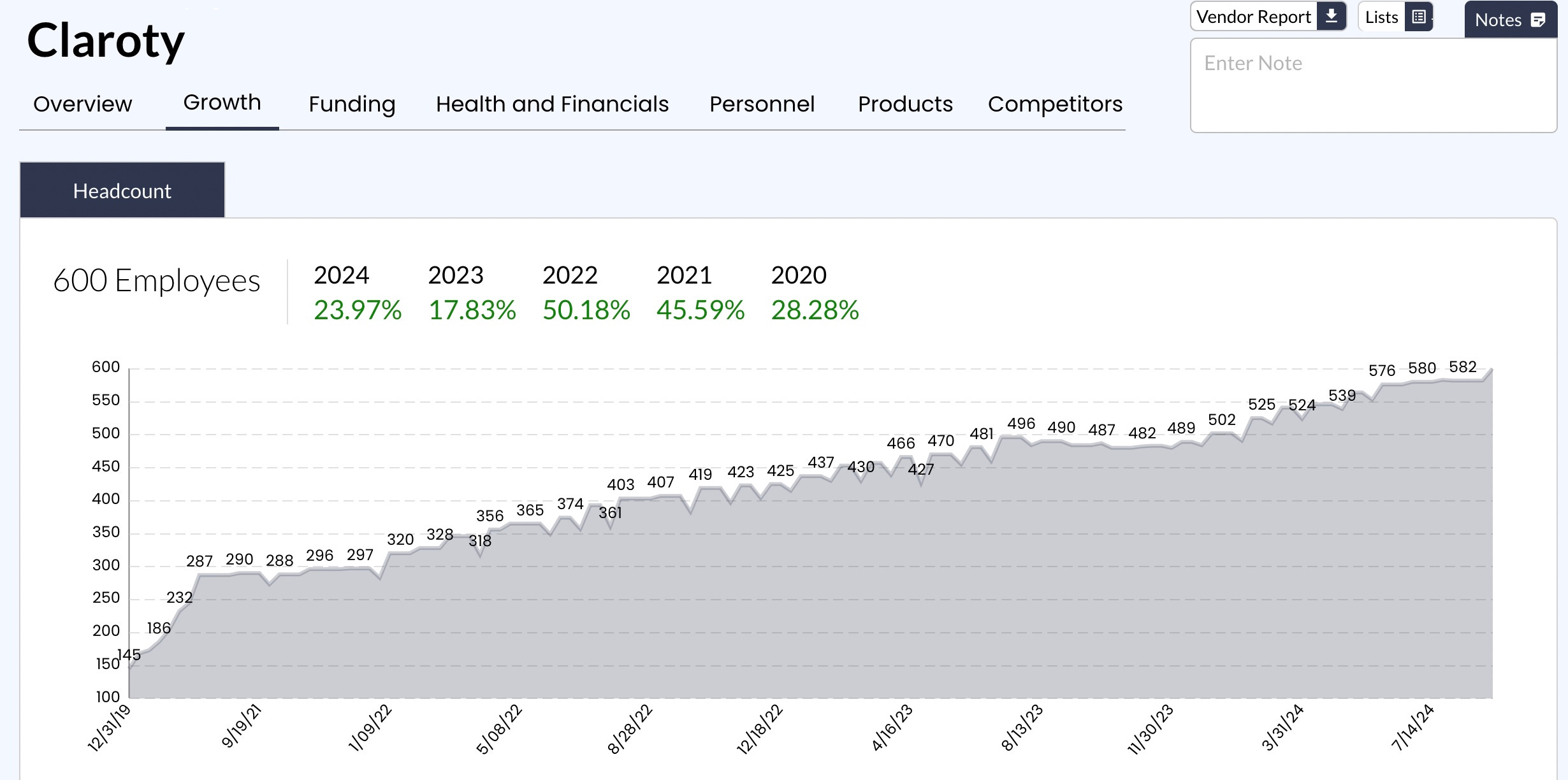Image resolution: width=1568 pixels, height=780 pixels.
Task: Click the 12/31/19 axis date
Action: pos(108,728)
